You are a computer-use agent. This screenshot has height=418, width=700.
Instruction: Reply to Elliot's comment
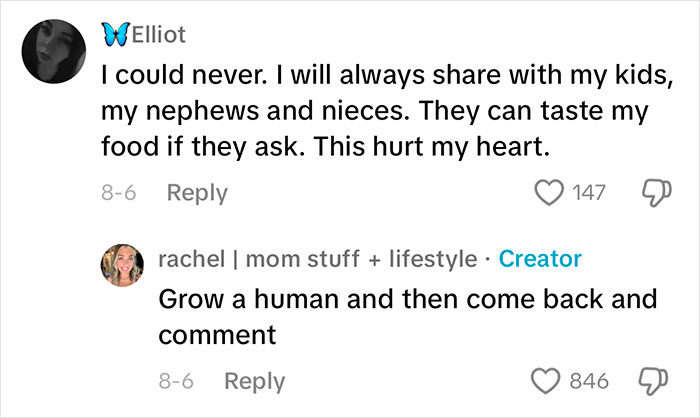click(195, 193)
